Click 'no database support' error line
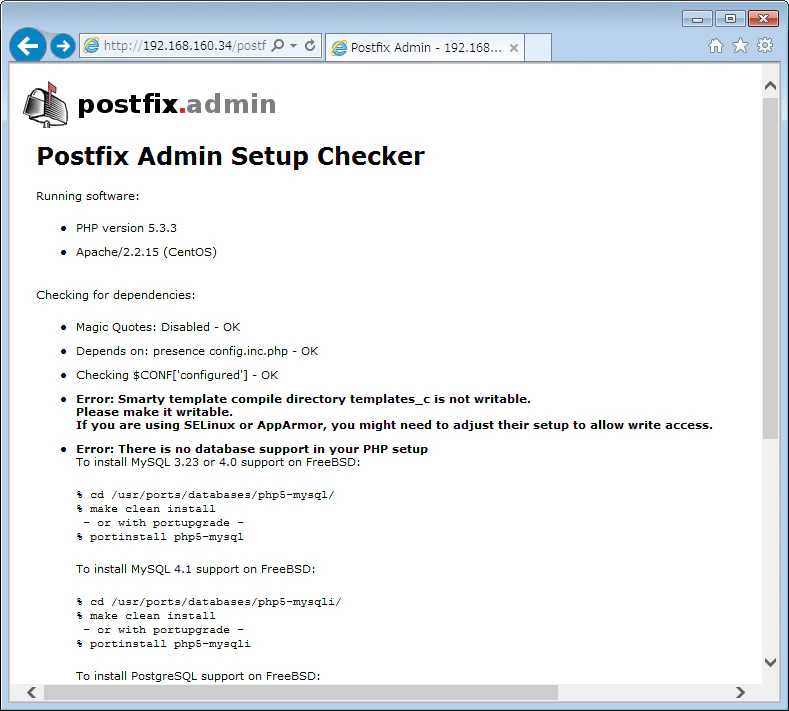This screenshot has height=711, width=789. [x=252, y=449]
